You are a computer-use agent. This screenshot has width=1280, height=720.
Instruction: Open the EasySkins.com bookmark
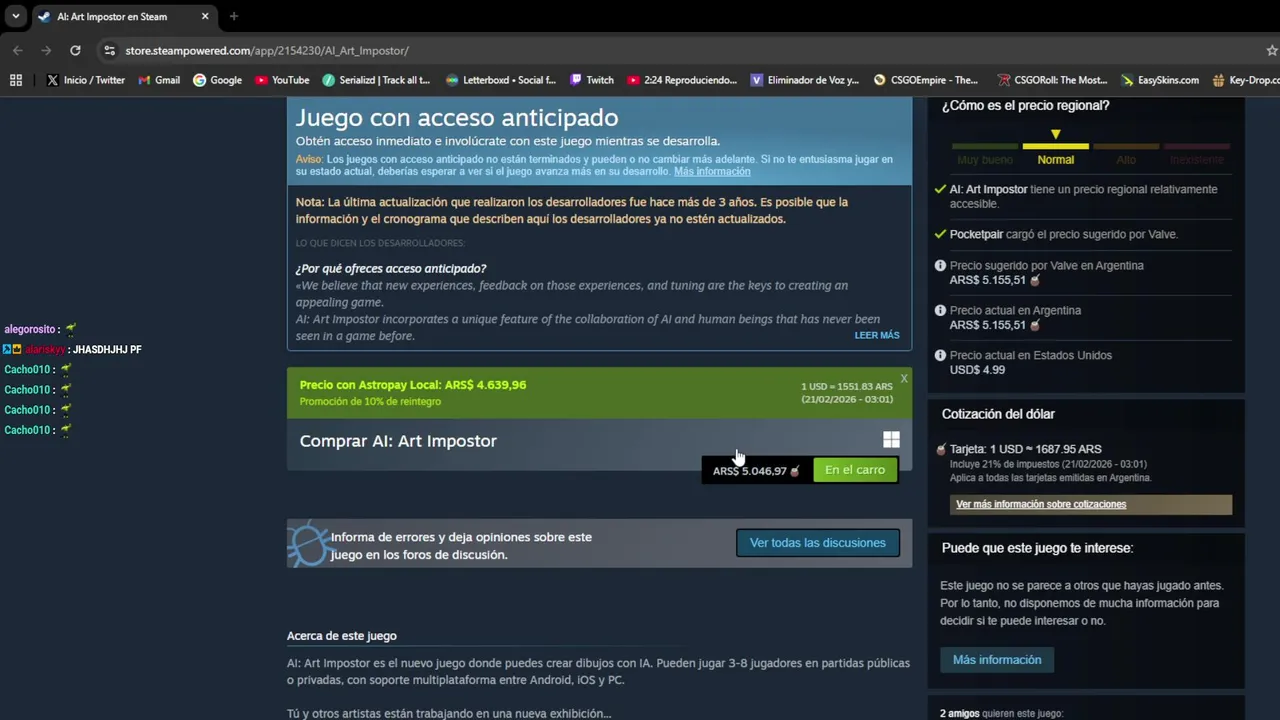[x=1160, y=80]
